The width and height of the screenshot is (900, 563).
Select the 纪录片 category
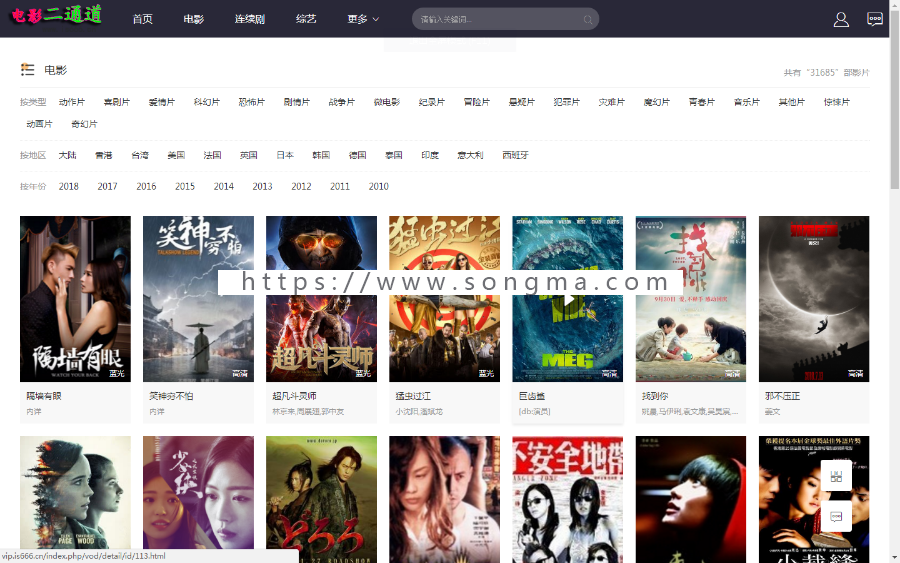[432, 102]
